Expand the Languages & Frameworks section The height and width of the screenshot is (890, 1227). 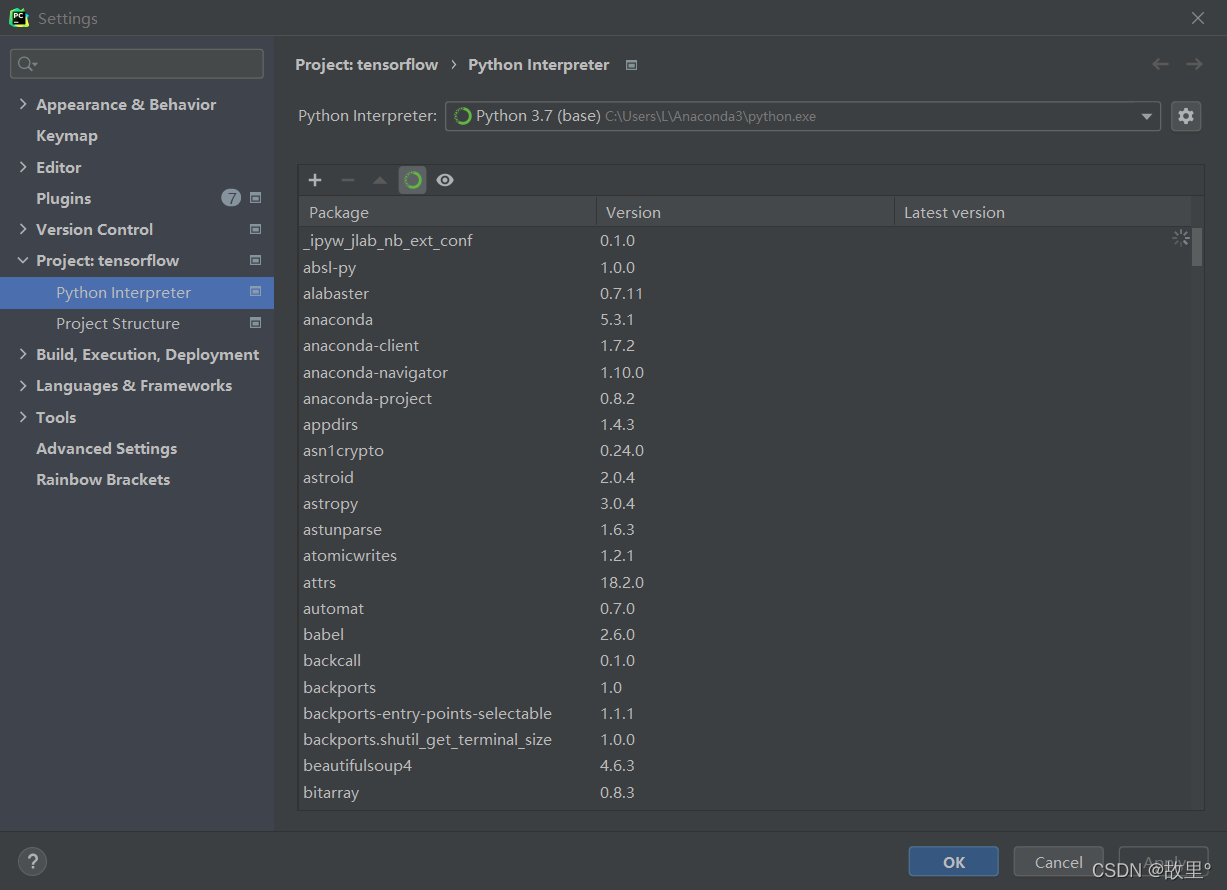click(23, 385)
